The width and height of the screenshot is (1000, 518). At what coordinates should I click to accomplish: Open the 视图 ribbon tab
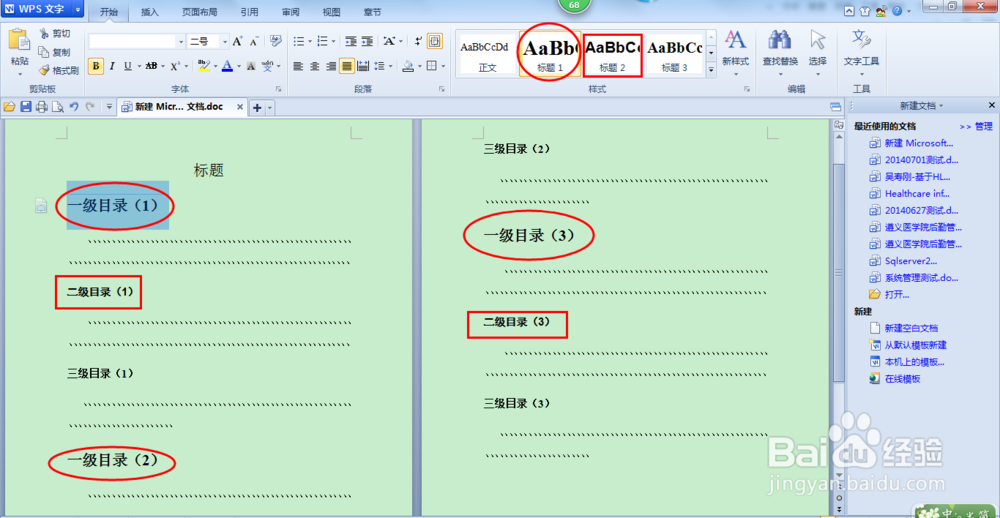pos(332,12)
